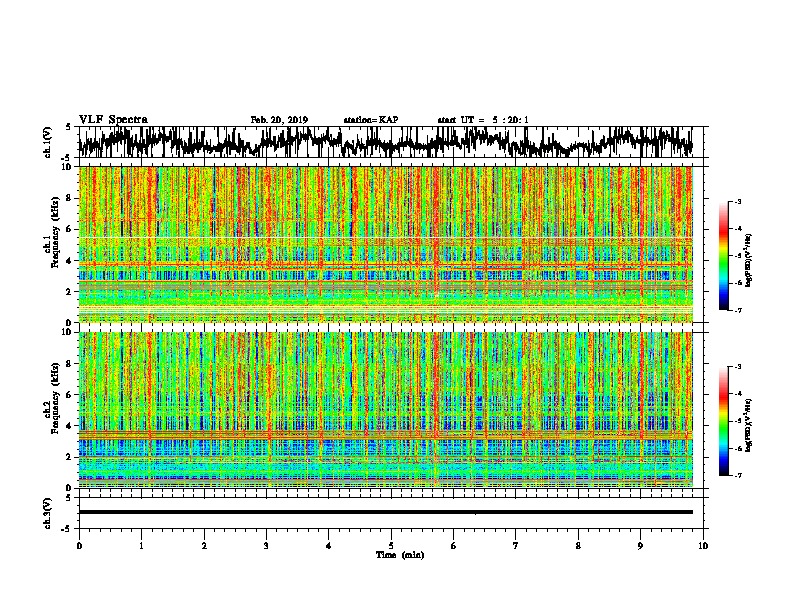792x612 pixels.
Task: Click the "start UT = 5 : 20: 1" text
Action: (x=483, y=120)
